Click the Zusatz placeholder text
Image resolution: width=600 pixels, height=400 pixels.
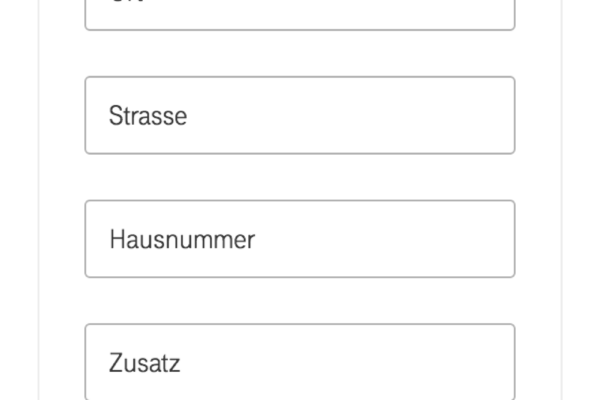click(145, 363)
